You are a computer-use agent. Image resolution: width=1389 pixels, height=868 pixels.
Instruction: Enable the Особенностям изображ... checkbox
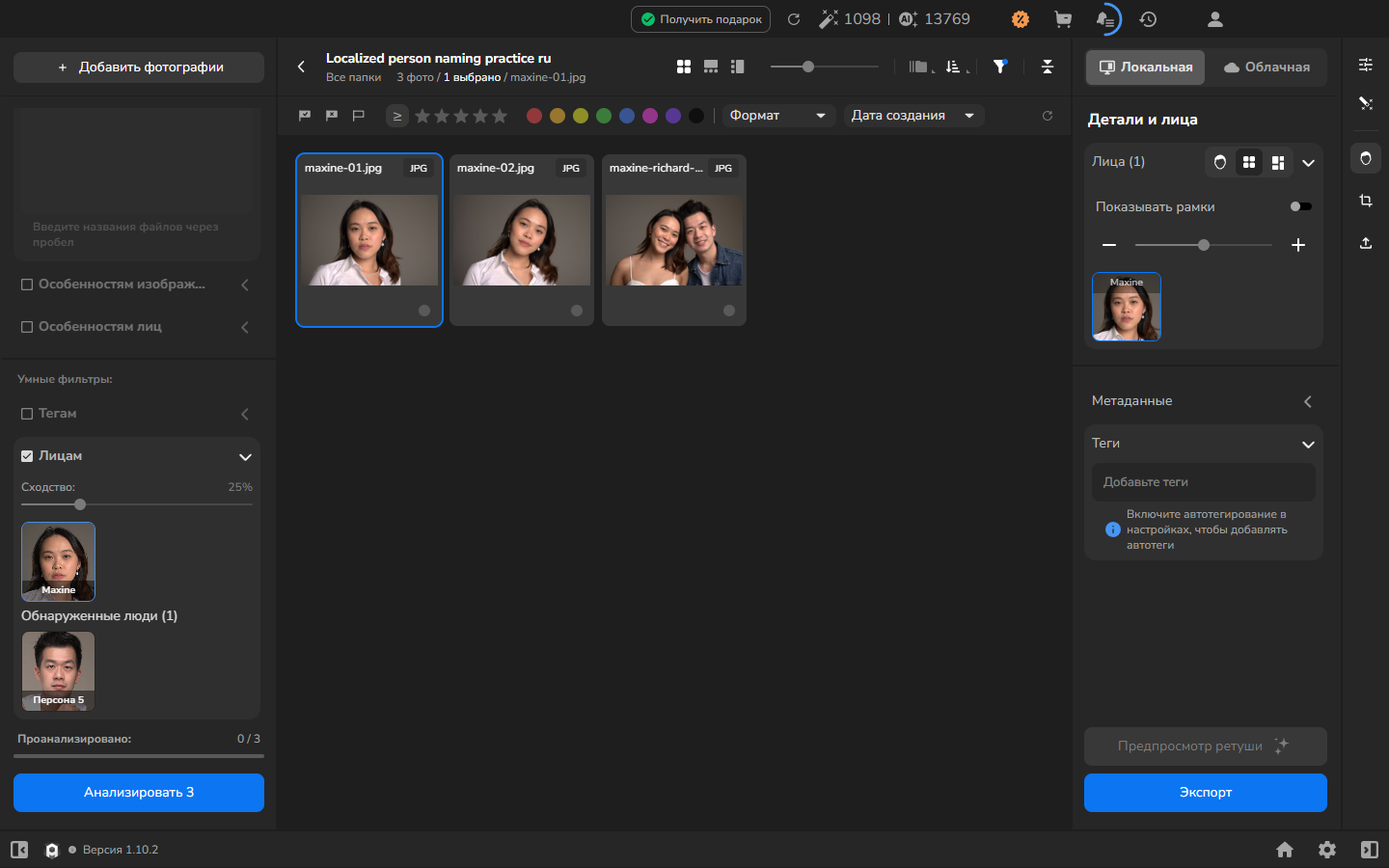[x=27, y=285]
